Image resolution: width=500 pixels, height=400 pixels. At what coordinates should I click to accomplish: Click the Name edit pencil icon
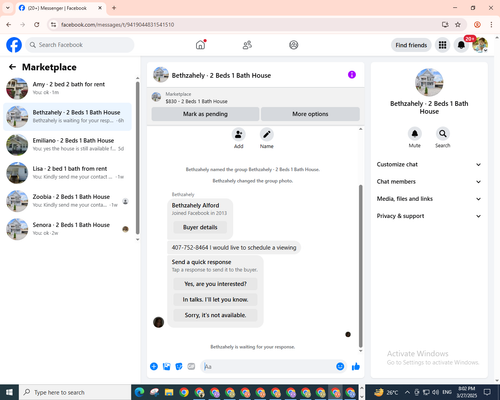[267, 134]
